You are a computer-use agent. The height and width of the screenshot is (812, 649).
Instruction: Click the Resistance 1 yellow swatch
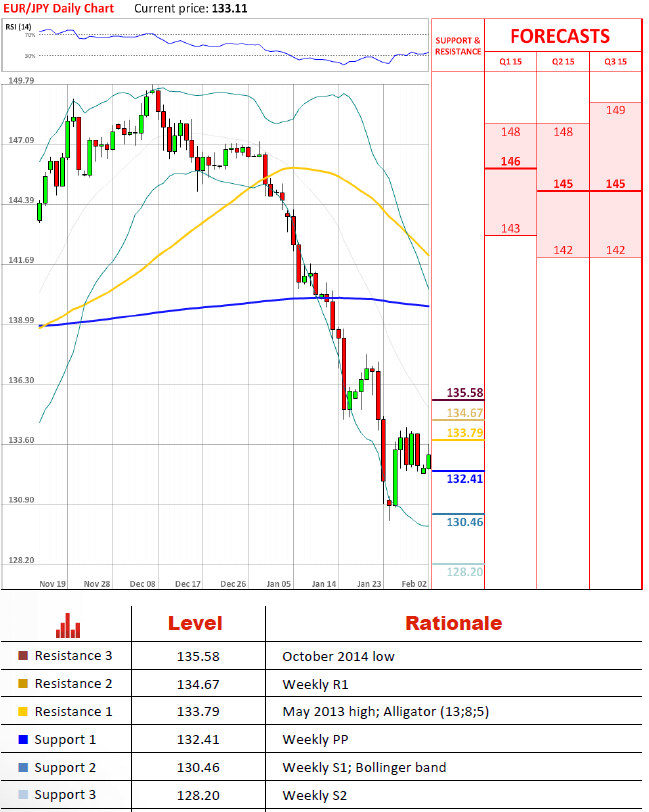pyautogui.click(x=23, y=712)
